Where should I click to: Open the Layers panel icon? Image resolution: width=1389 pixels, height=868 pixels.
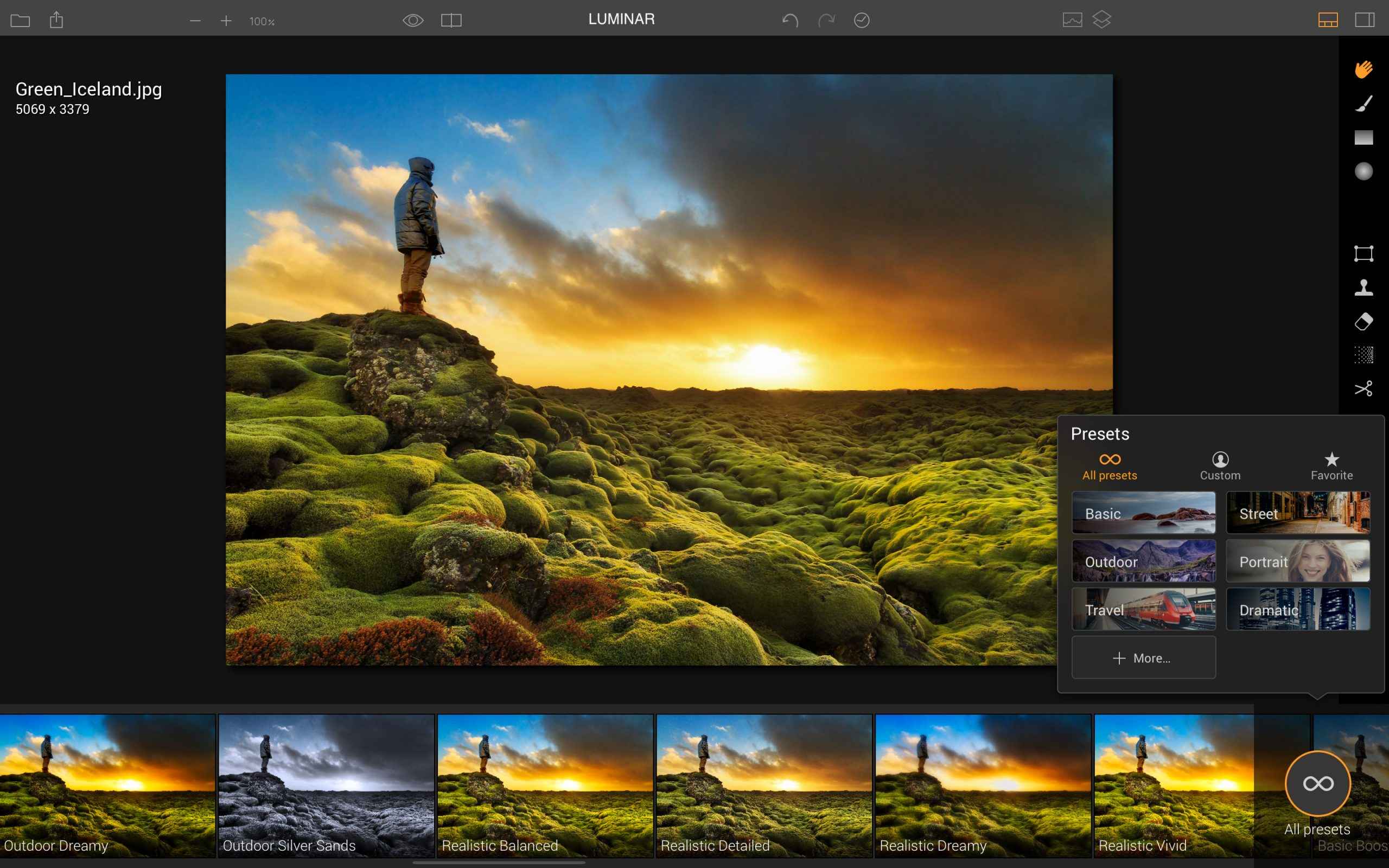(x=1102, y=19)
